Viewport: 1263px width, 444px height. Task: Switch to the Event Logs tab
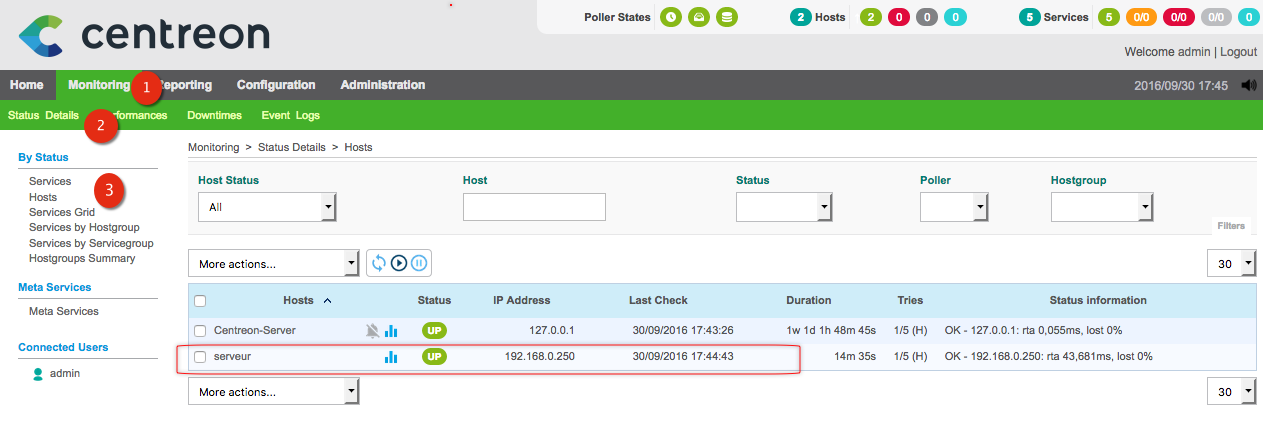pos(290,115)
